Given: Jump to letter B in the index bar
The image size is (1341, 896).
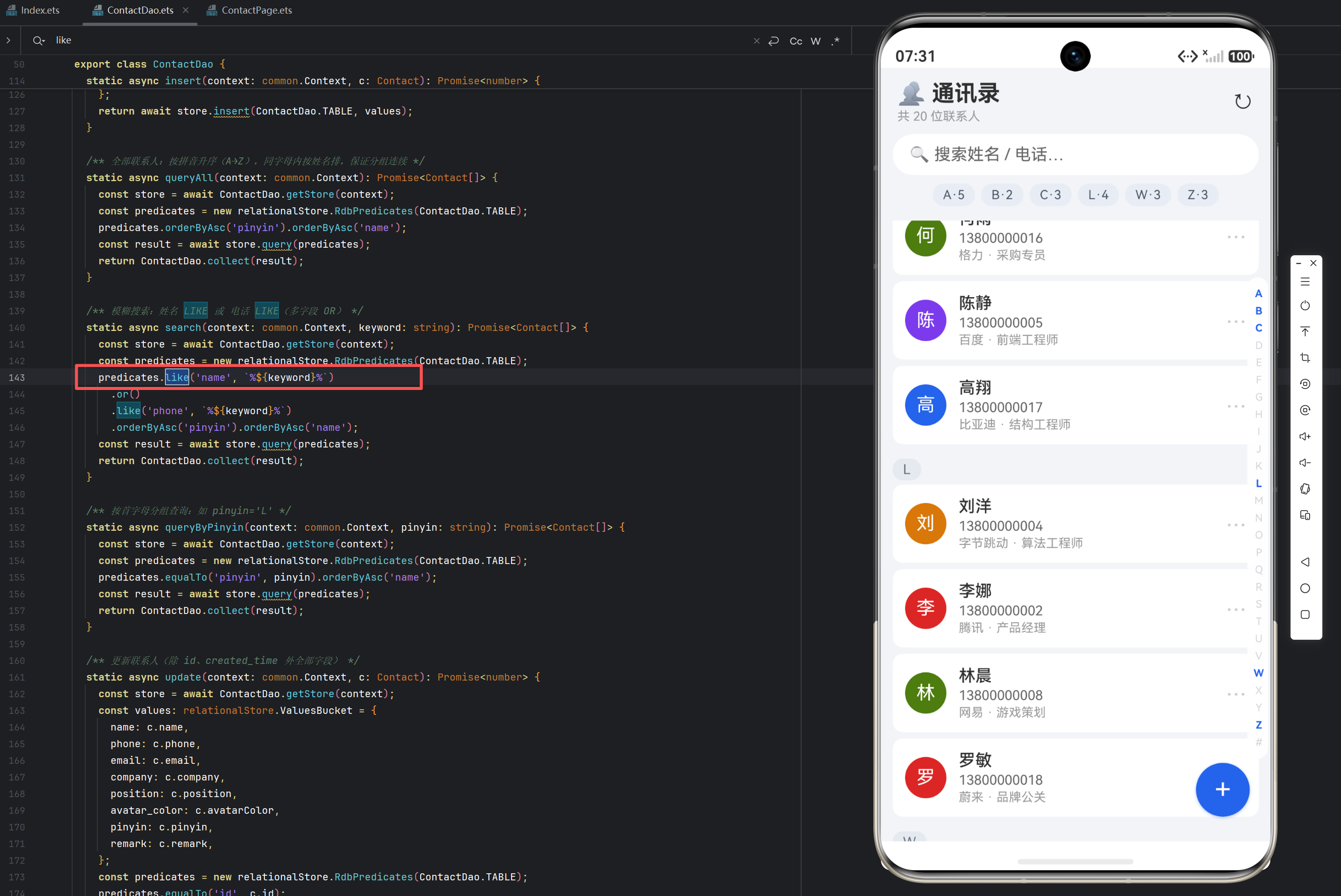Looking at the screenshot, I should point(1258,311).
